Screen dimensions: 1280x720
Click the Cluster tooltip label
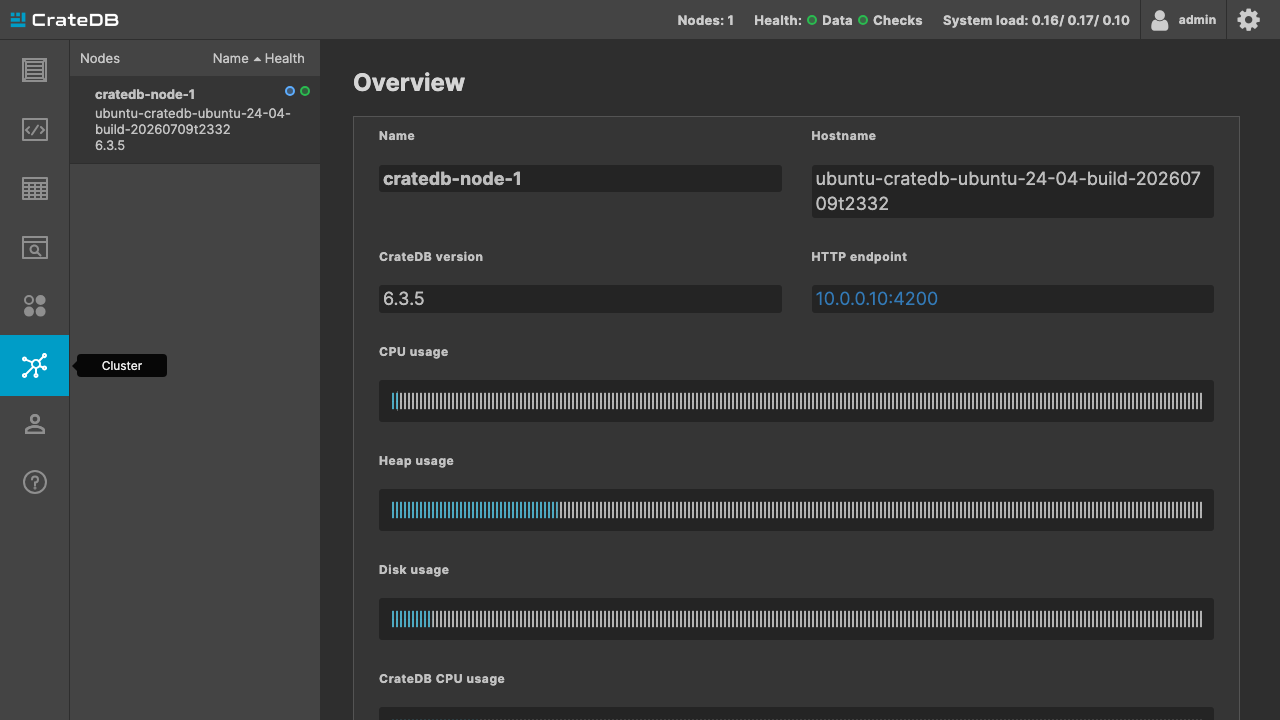pyautogui.click(x=122, y=366)
